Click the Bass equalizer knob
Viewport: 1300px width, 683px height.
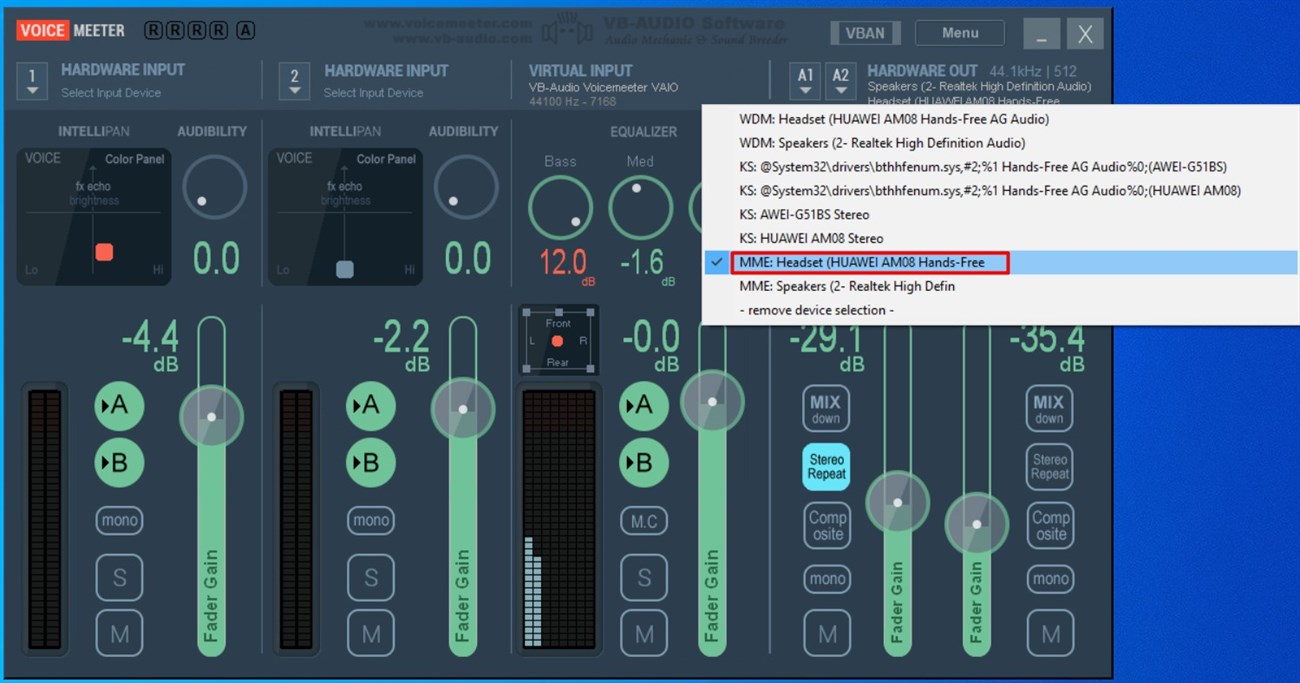click(560, 208)
